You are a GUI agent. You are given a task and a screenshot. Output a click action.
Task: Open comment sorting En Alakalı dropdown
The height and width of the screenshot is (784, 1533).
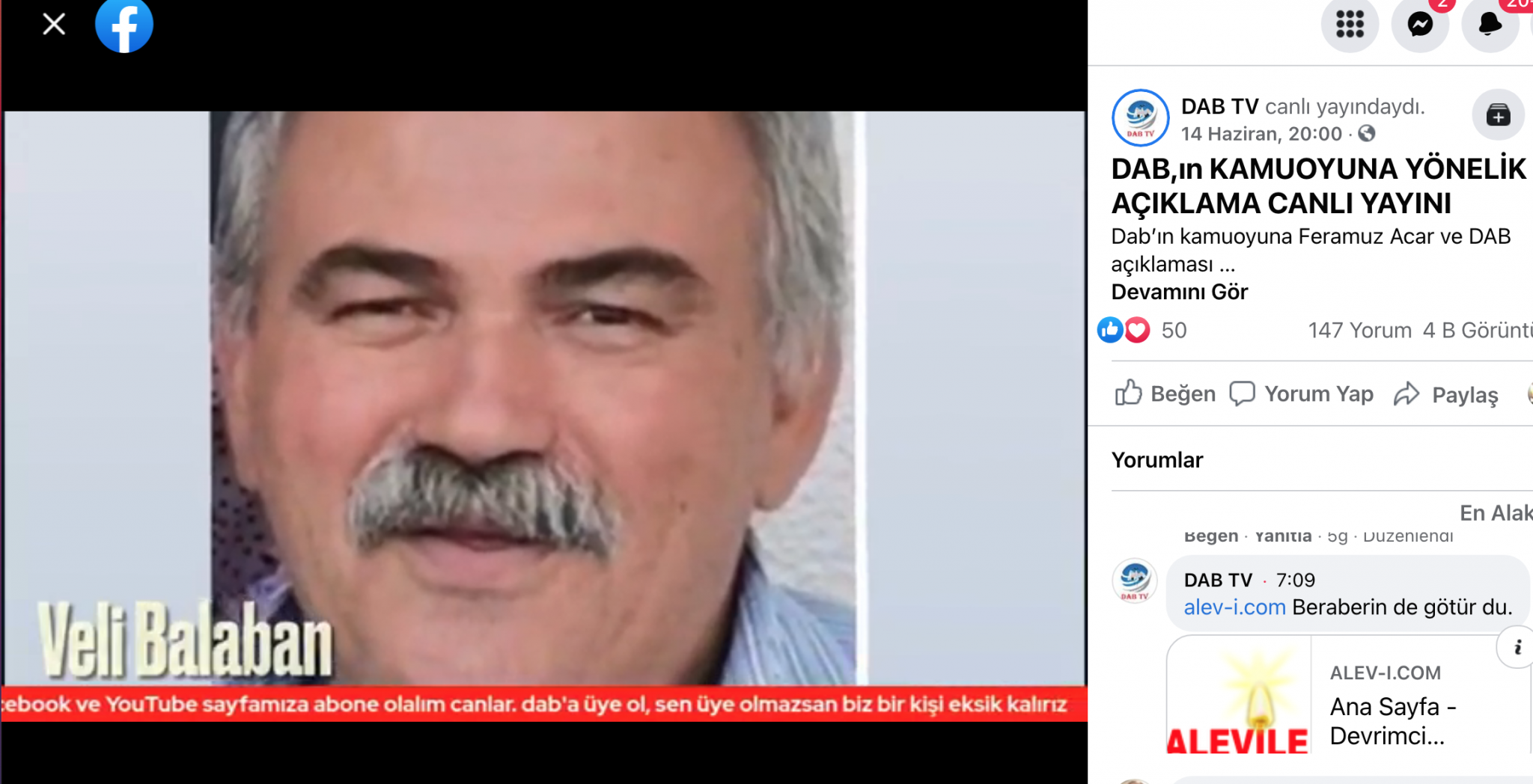[x=1496, y=513]
